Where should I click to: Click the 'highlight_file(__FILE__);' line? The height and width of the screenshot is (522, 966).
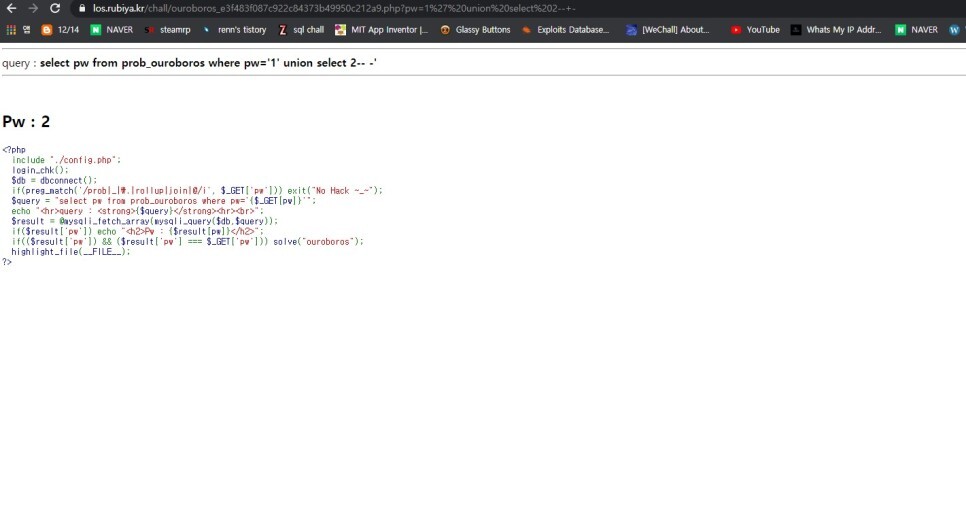click(x=71, y=251)
